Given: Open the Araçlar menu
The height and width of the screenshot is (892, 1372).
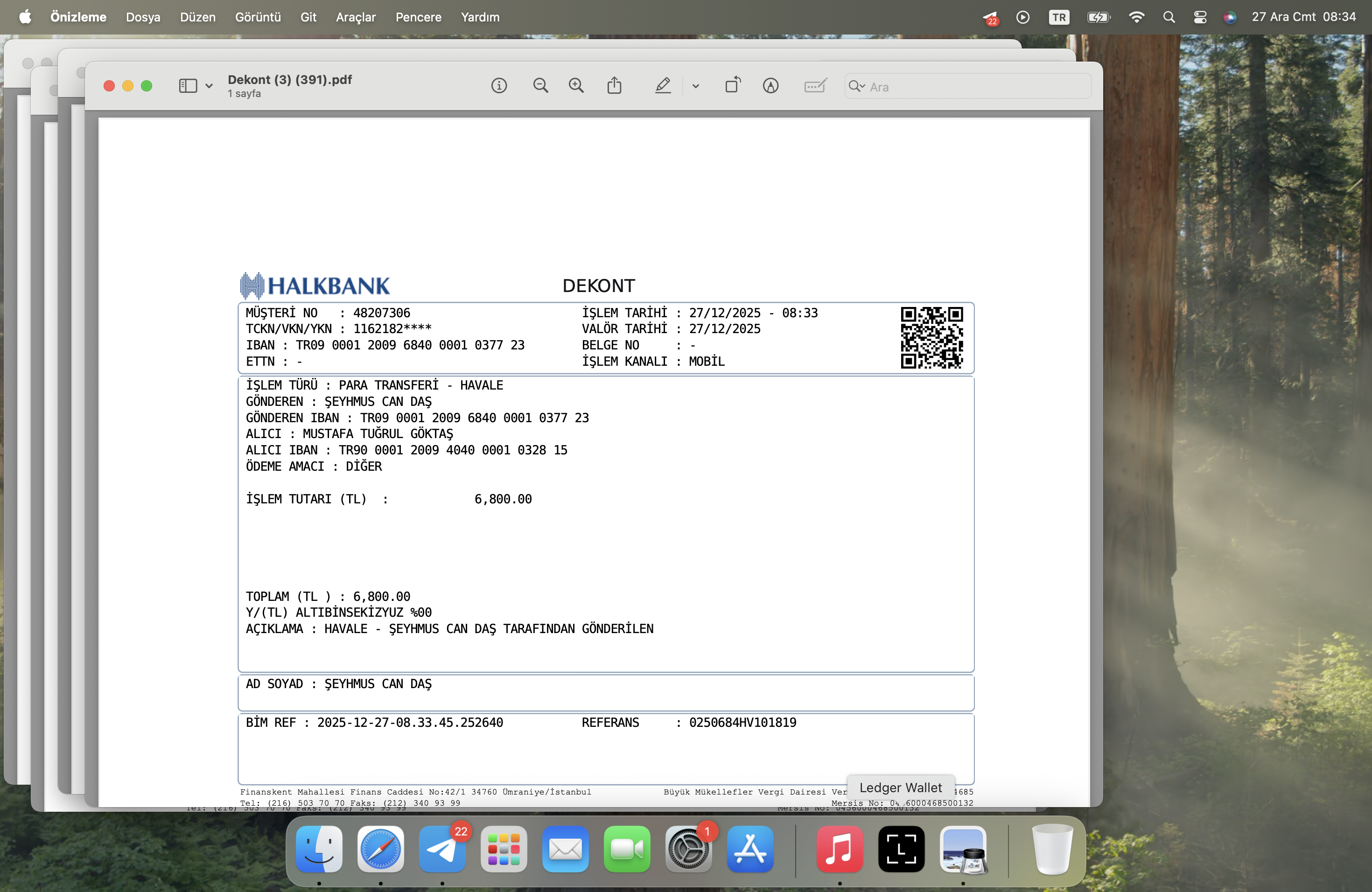Looking at the screenshot, I should pyautogui.click(x=356, y=17).
